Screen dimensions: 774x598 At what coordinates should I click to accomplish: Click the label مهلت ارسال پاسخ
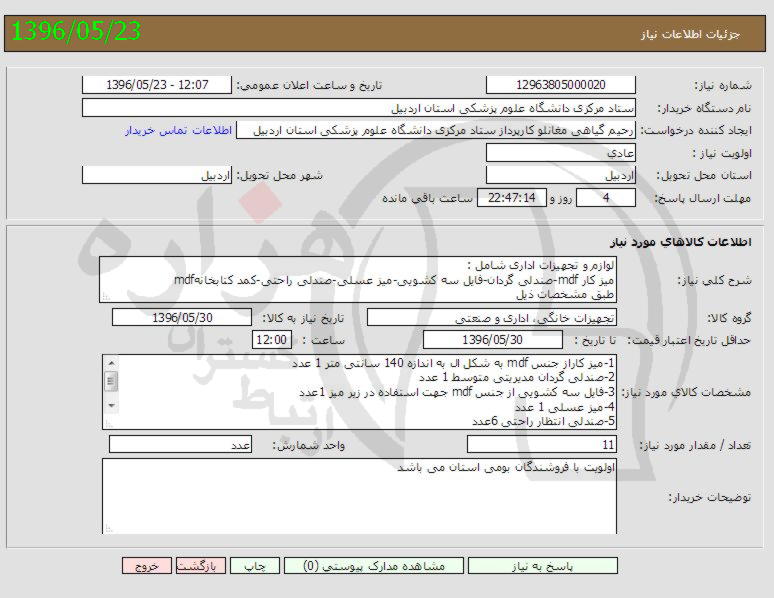[x=702, y=199]
